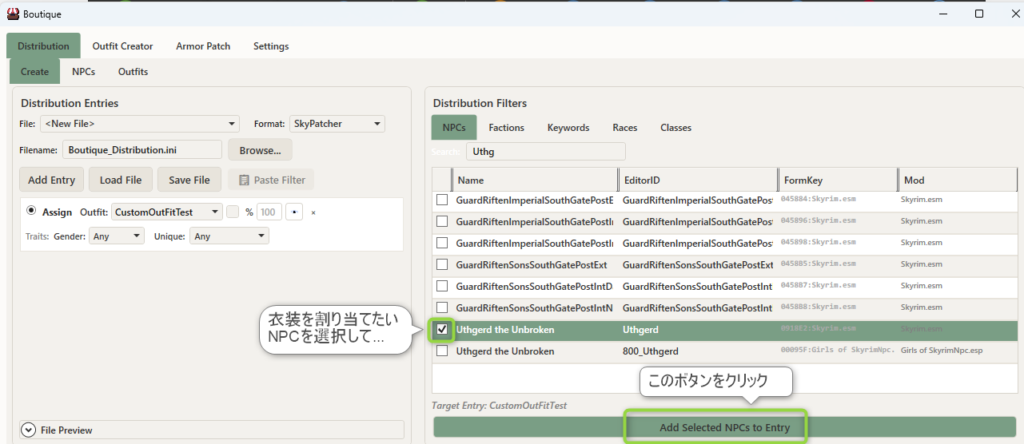Select the Assign radio button
Image resolution: width=1024 pixels, height=444 pixels.
(31, 211)
